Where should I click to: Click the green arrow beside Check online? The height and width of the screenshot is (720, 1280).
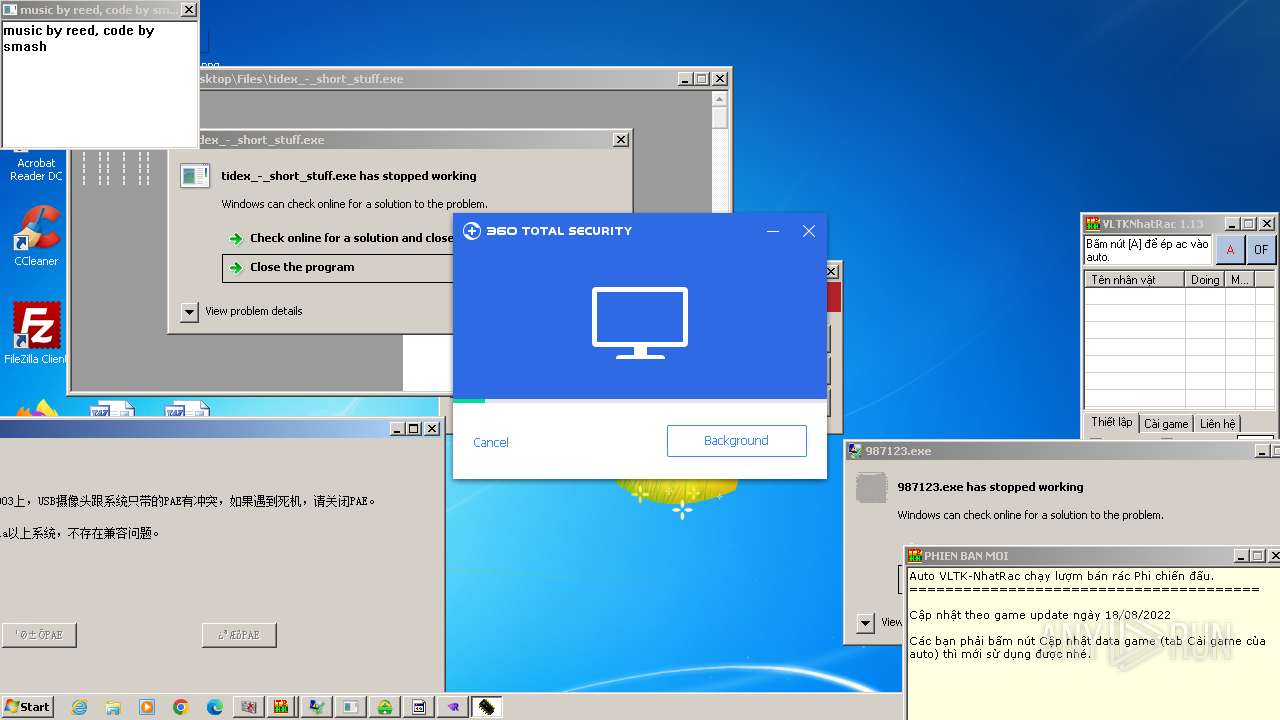coord(236,239)
